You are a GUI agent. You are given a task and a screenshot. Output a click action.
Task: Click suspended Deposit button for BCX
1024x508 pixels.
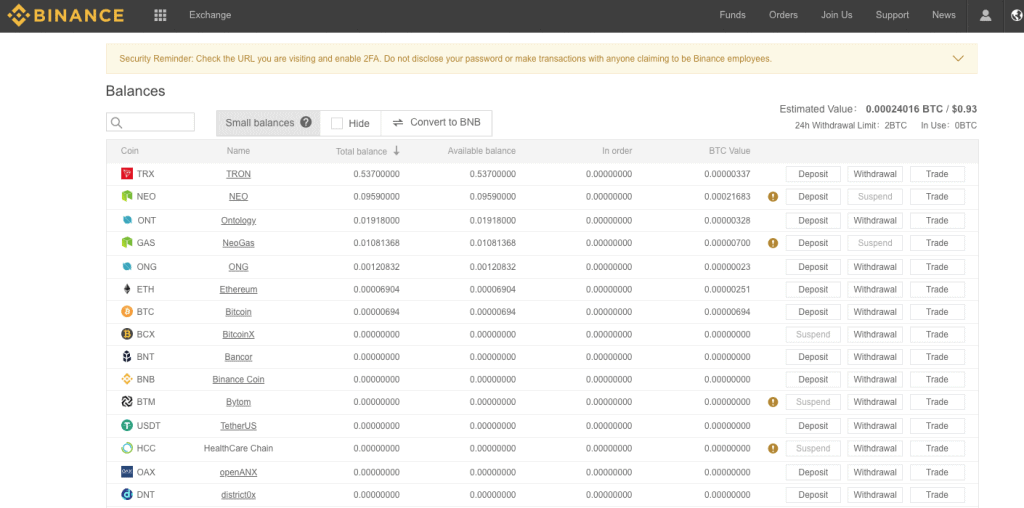coord(813,334)
